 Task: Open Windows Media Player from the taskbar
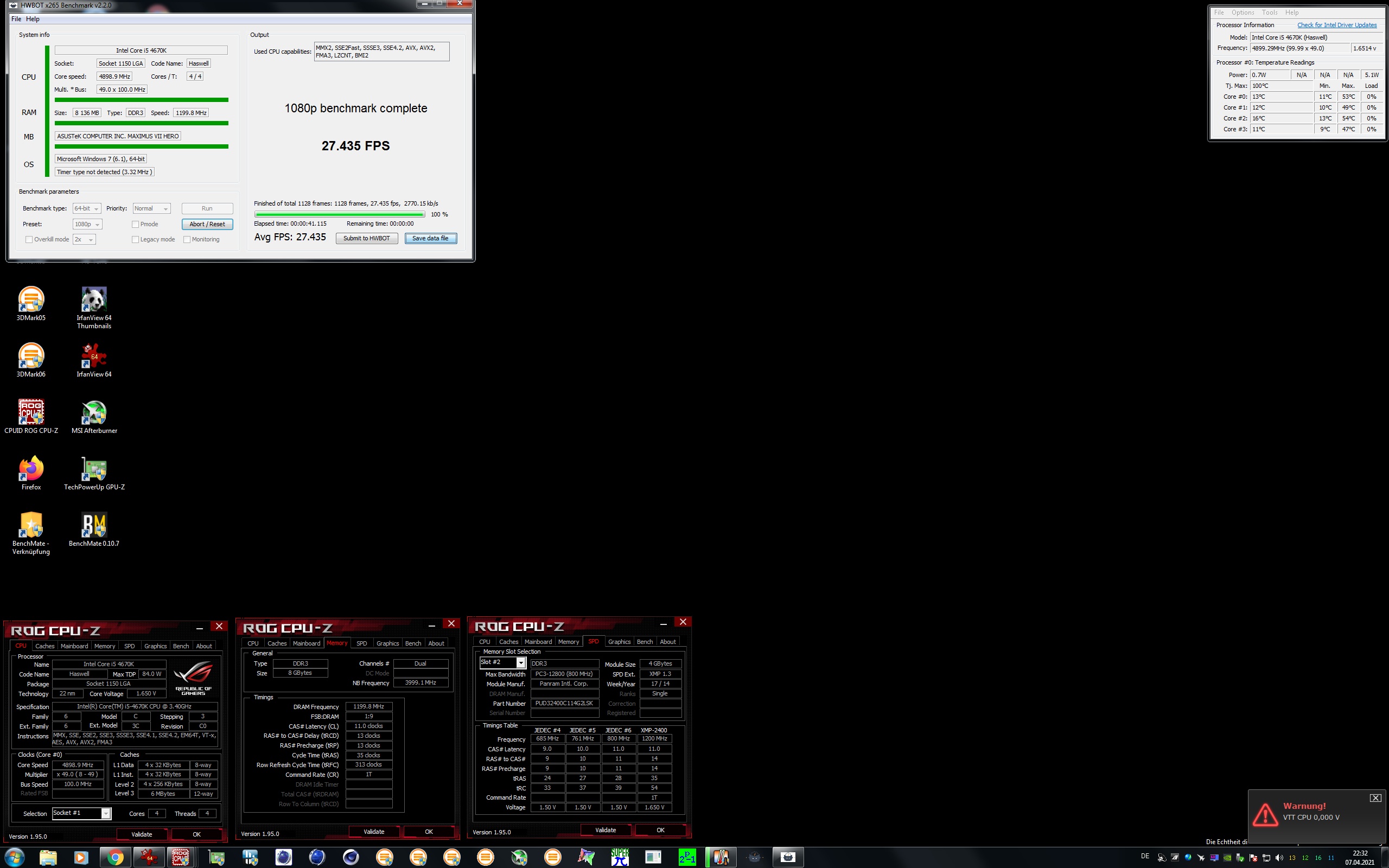coord(80,857)
